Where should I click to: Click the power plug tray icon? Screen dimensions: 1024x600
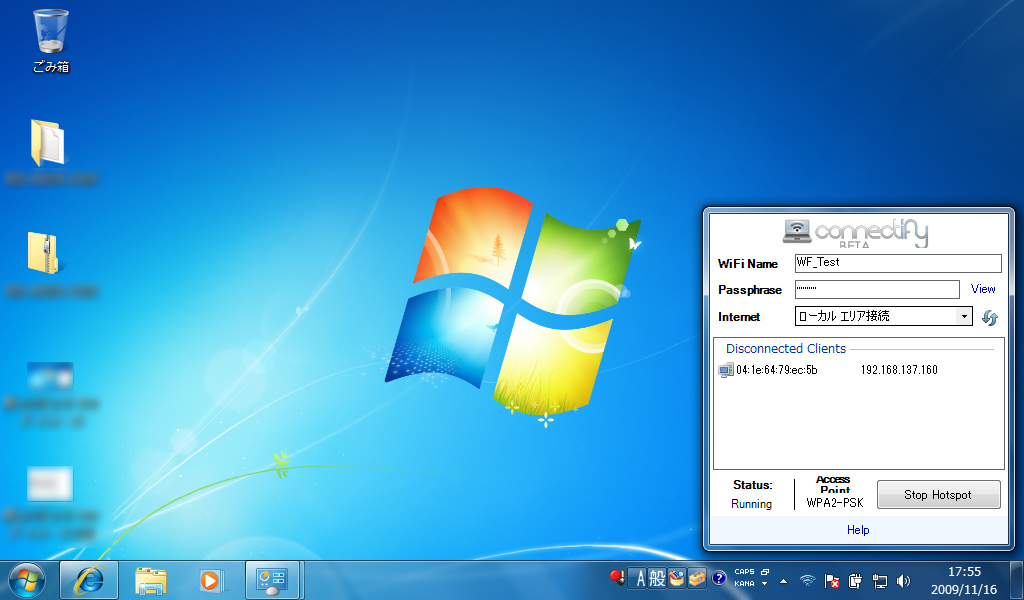tap(856, 580)
